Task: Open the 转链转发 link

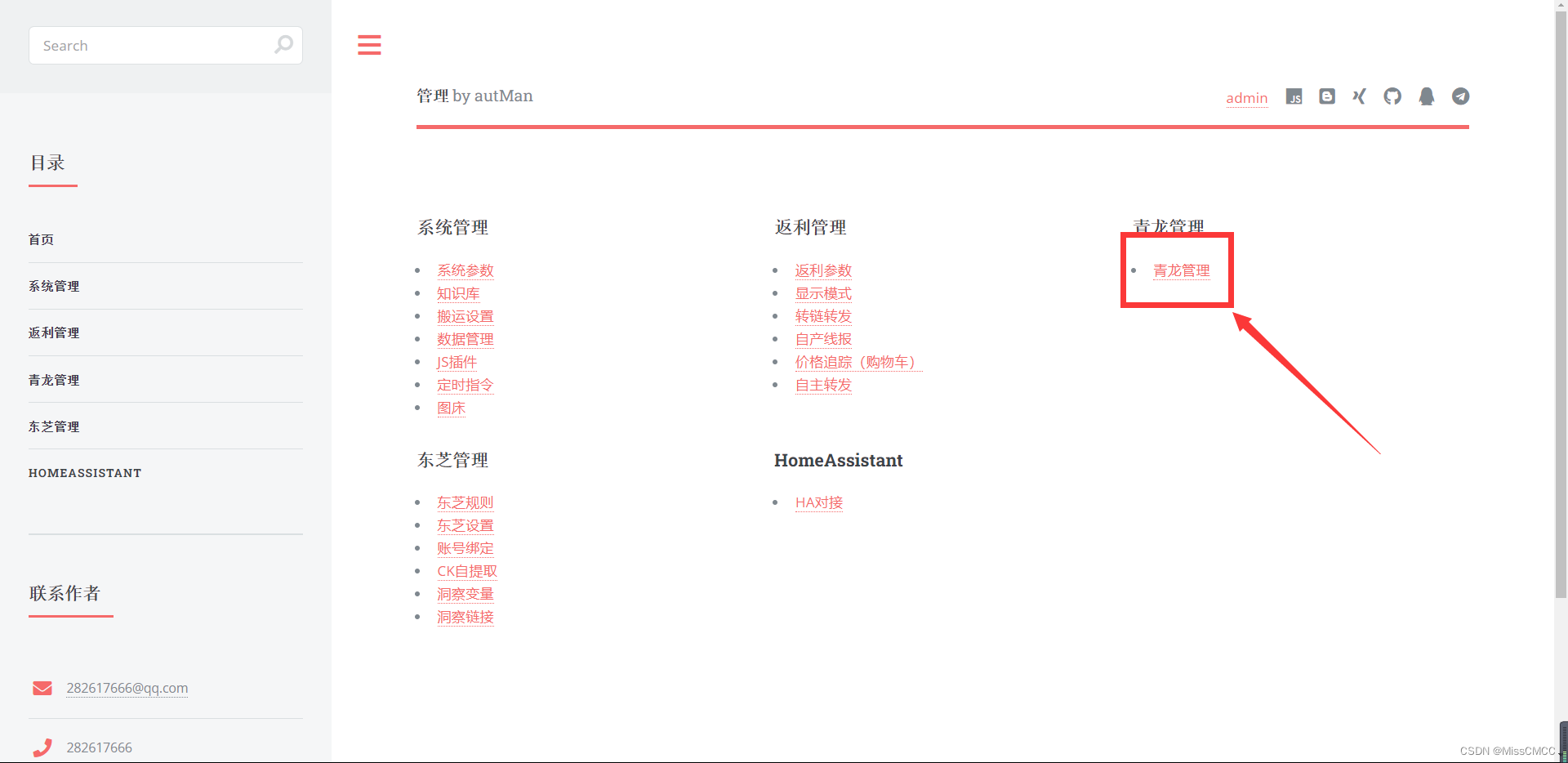Action: (823, 316)
